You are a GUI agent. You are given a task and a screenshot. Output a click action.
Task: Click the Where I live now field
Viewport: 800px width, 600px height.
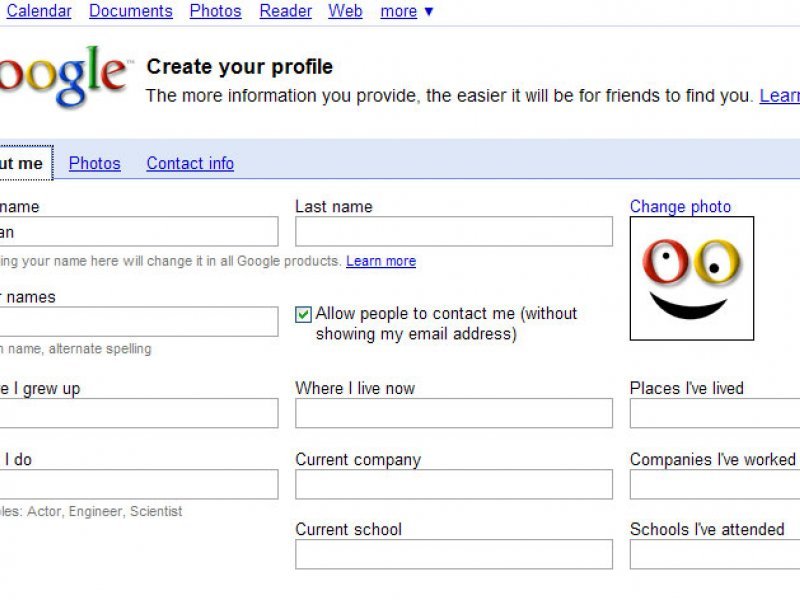(x=454, y=413)
